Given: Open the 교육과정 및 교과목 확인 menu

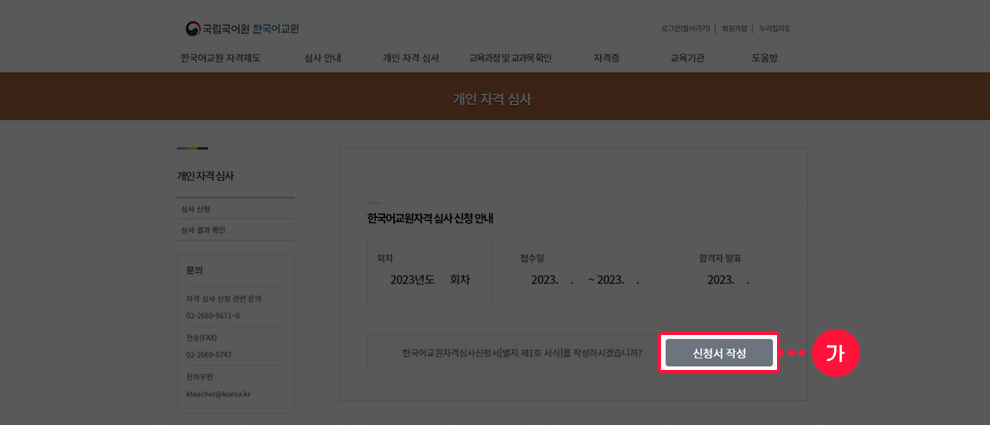Looking at the screenshot, I should [510, 58].
